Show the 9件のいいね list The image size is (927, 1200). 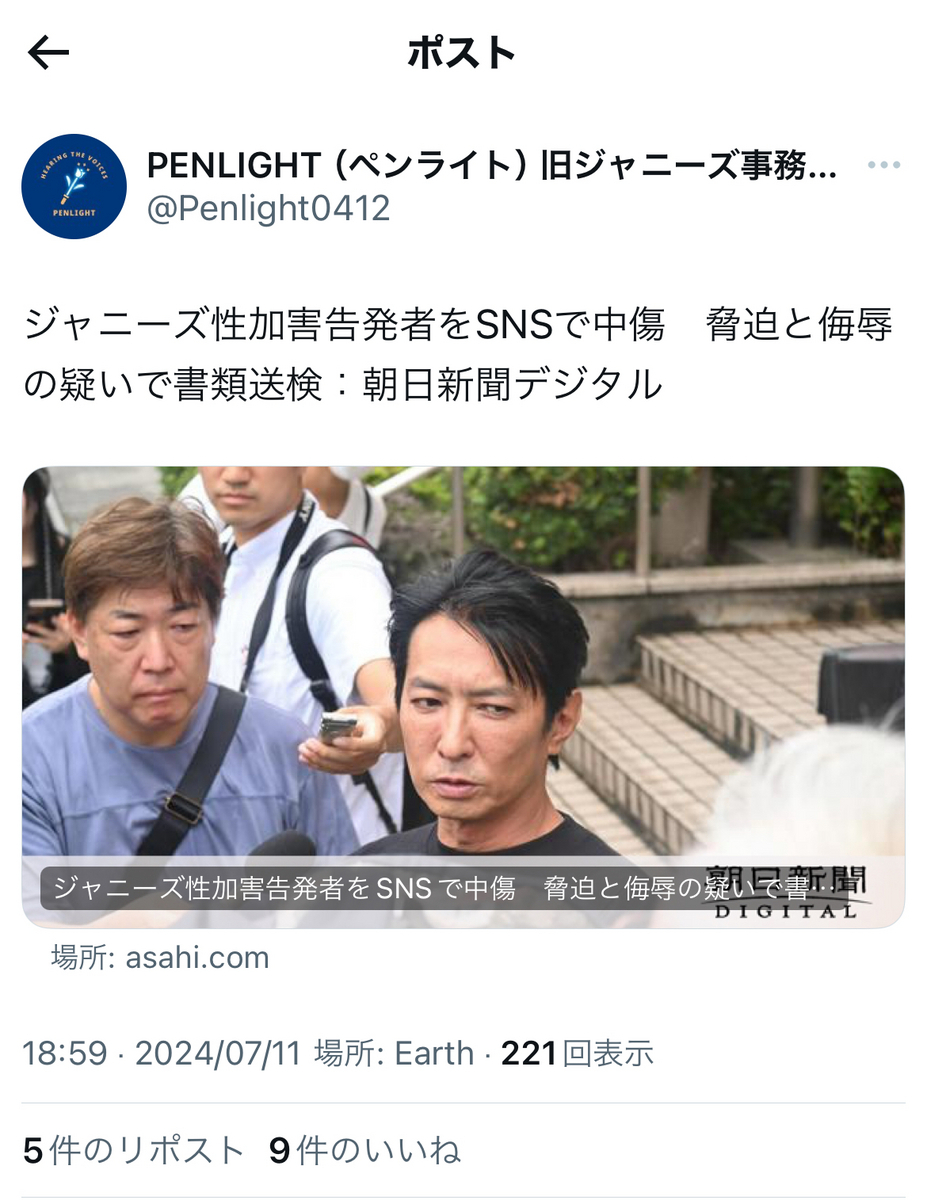click(365, 1151)
